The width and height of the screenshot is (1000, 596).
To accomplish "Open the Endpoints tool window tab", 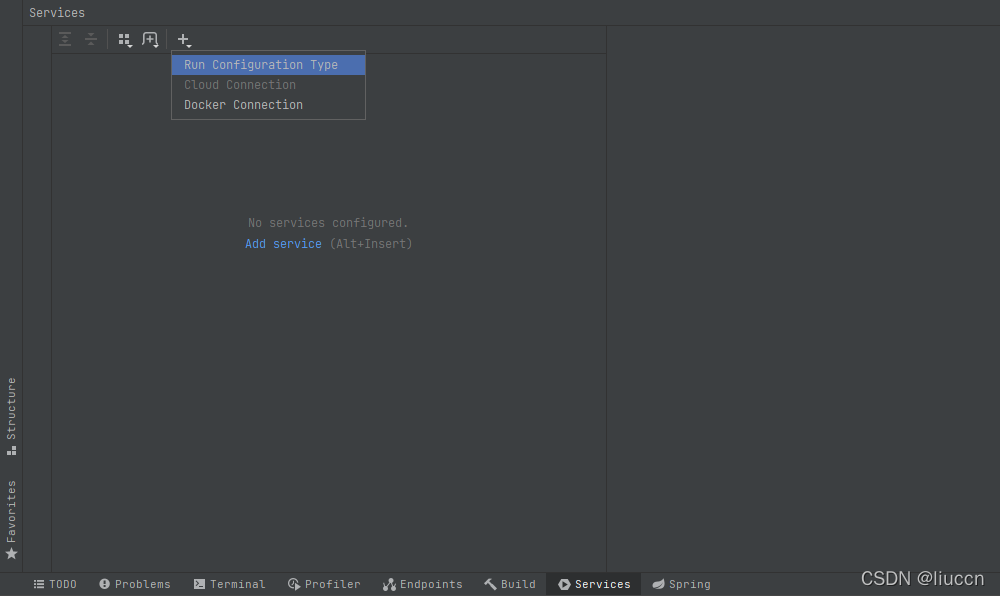I will tap(423, 585).
